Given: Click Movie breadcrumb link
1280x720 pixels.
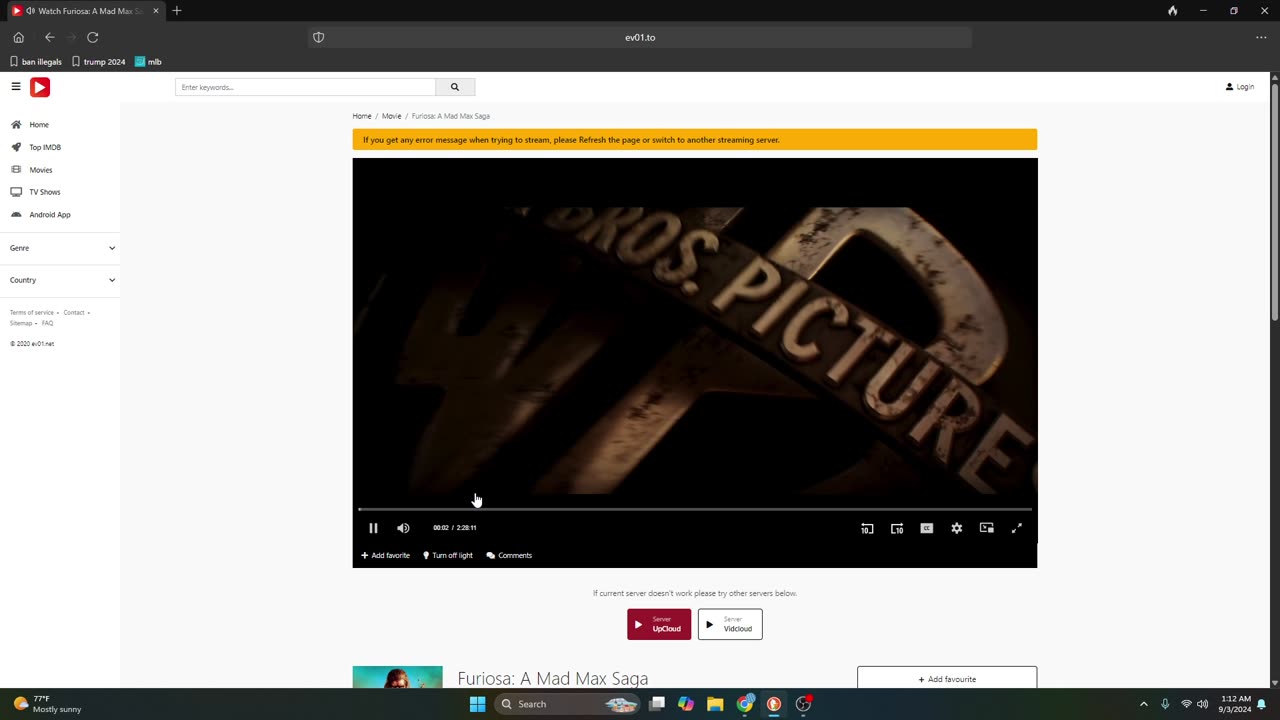Looking at the screenshot, I should (x=391, y=116).
